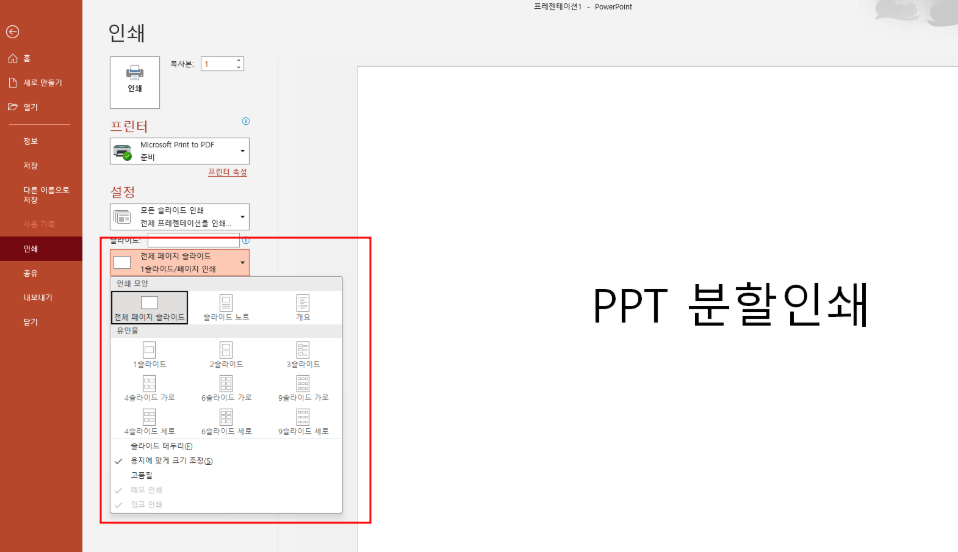This screenshot has width=958, height=552.
Task: Open the 프린터 속성 link
Action: (x=227, y=173)
